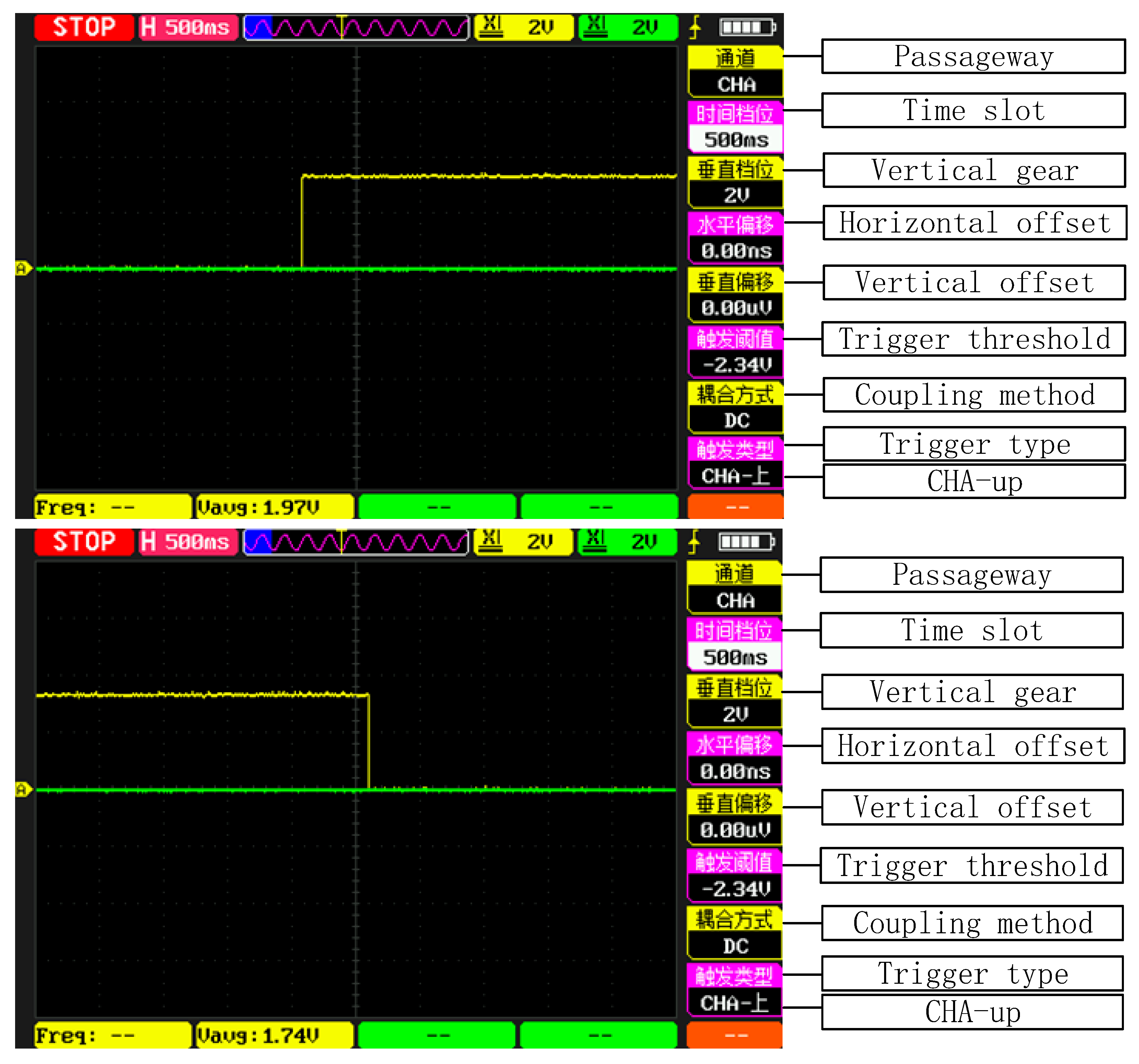Click the channel A marker on bottom waveform
The width and height of the screenshot is (1139, 1064).
coord(22,790)
